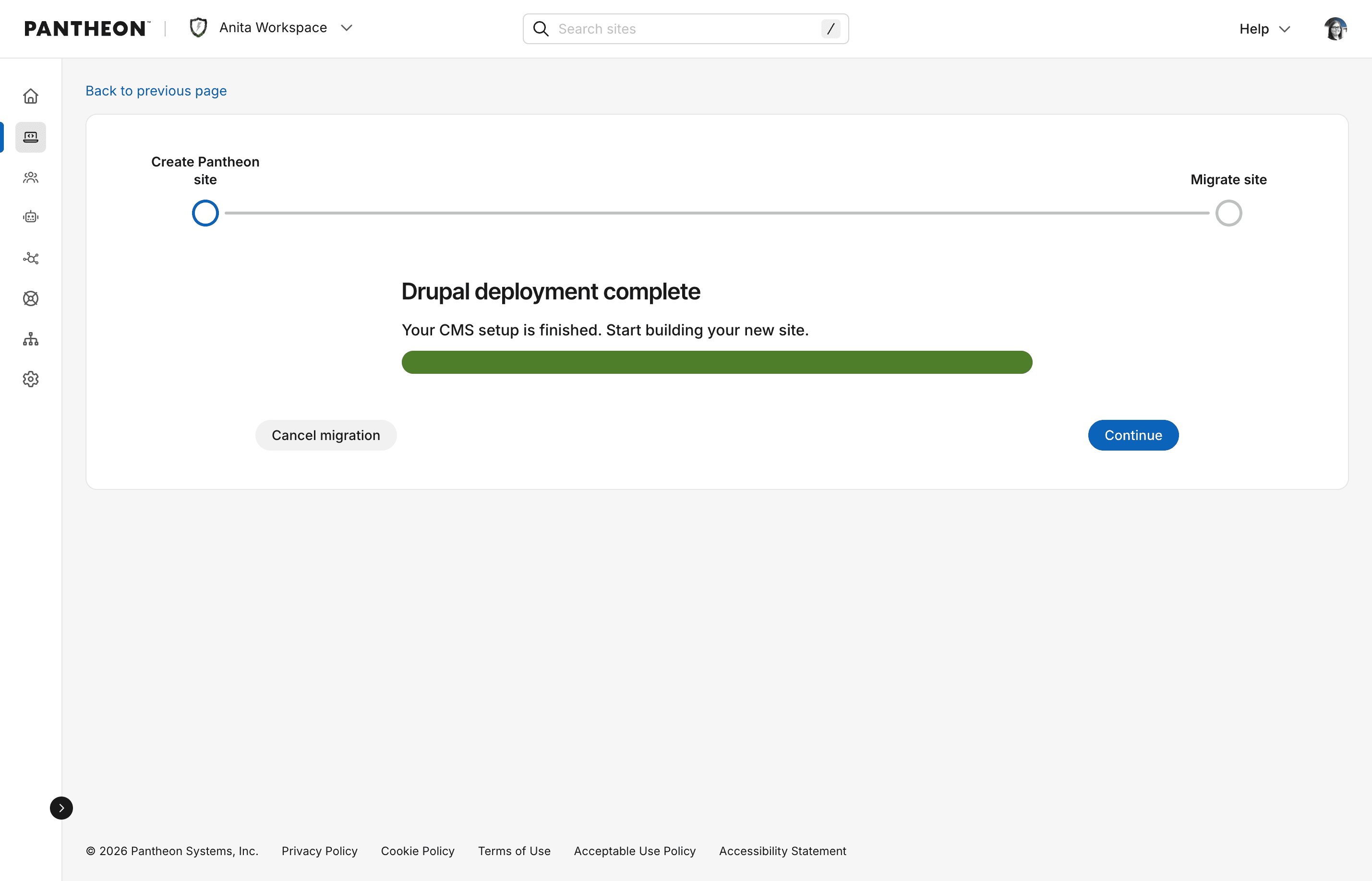Open the Privacy Policy footer link
Screen dimensions: 1372x881
[x=319, y=851]
